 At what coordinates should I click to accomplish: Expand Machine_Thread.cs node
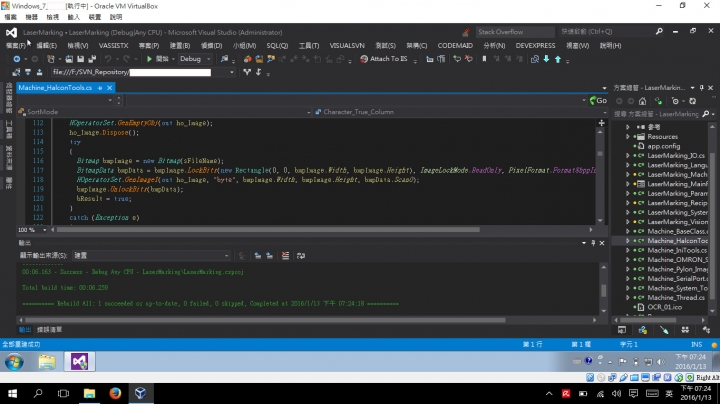click(628, 297)
